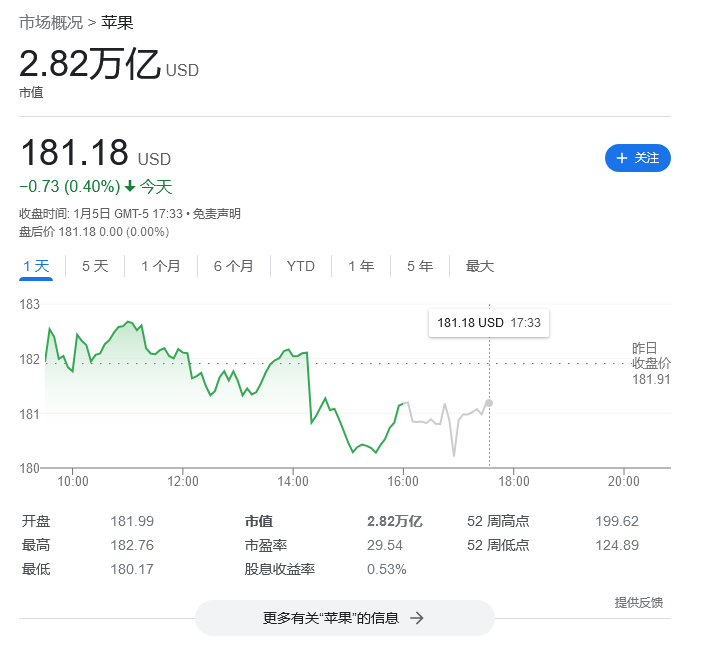Screen dimensions: 706x659
Task: Click the blue 关注 follow button
Action: 638,158
